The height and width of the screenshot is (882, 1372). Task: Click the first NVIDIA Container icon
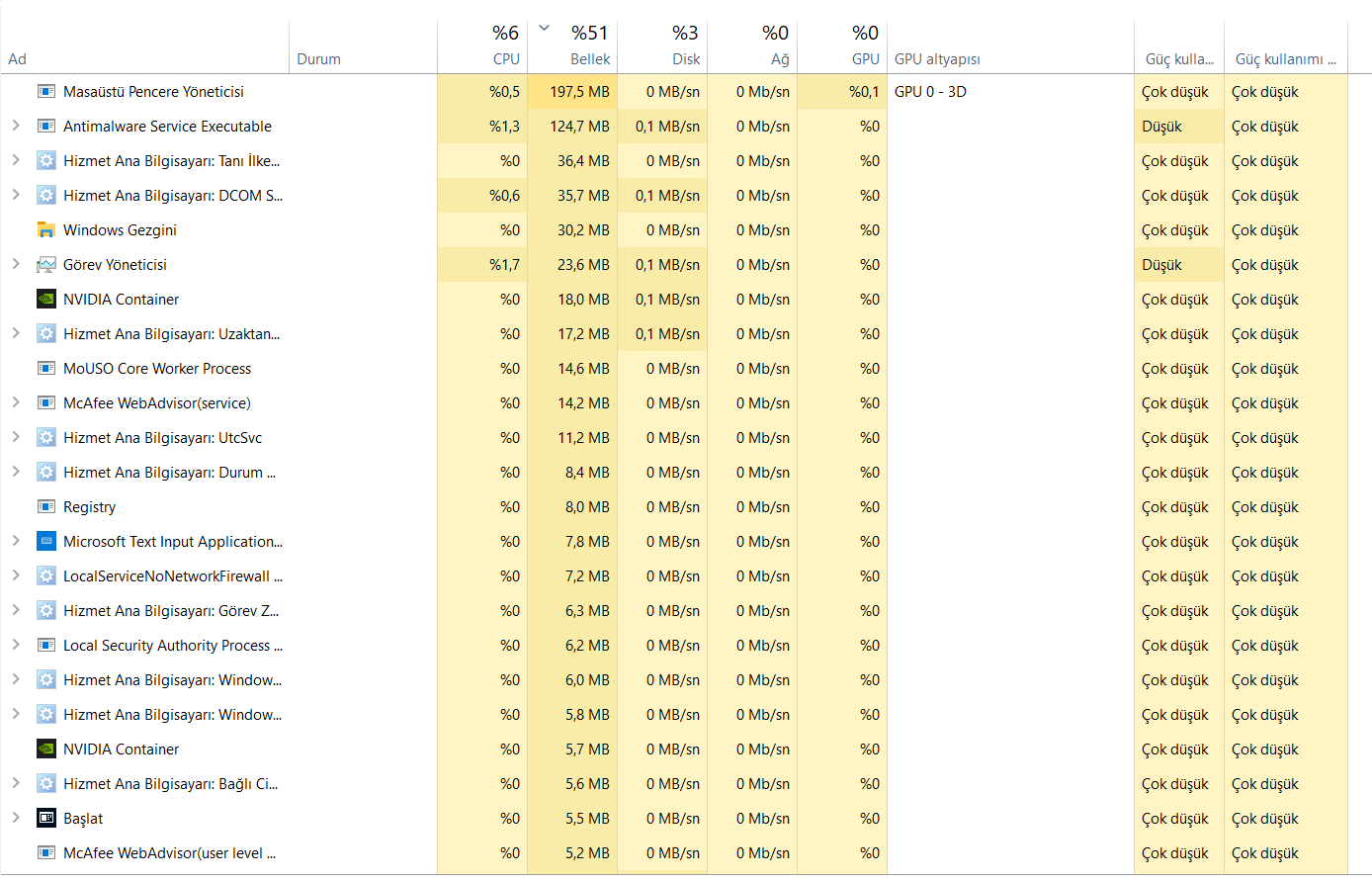[x=45, y=300]
